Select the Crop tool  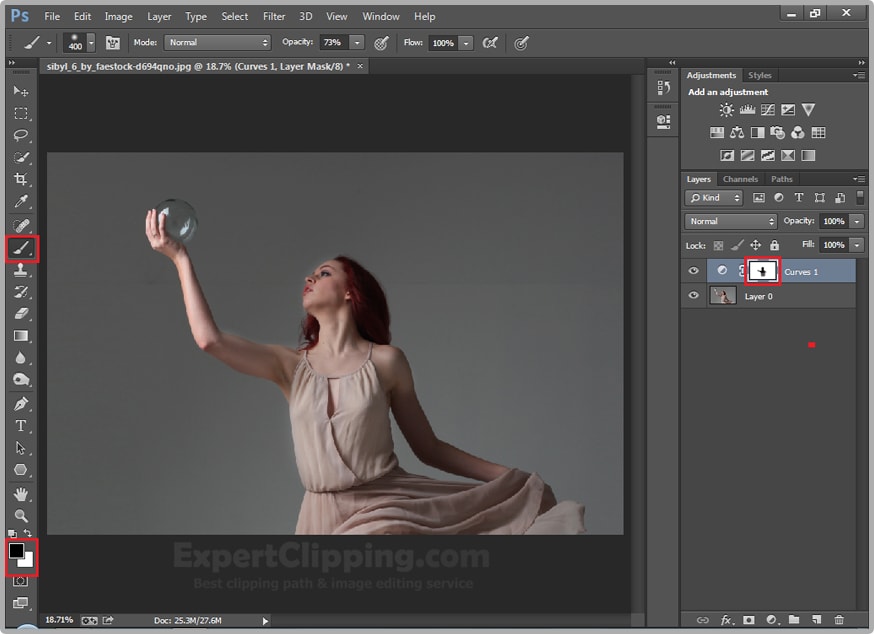coord(21,179)
